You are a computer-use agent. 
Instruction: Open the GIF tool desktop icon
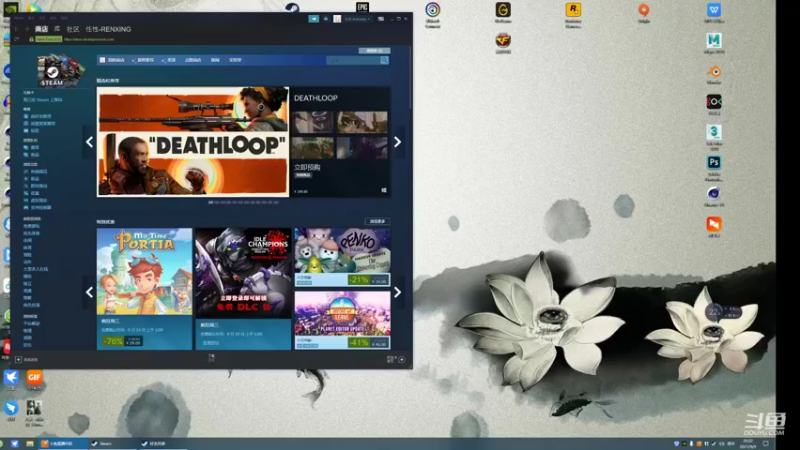tap(34, 380)
